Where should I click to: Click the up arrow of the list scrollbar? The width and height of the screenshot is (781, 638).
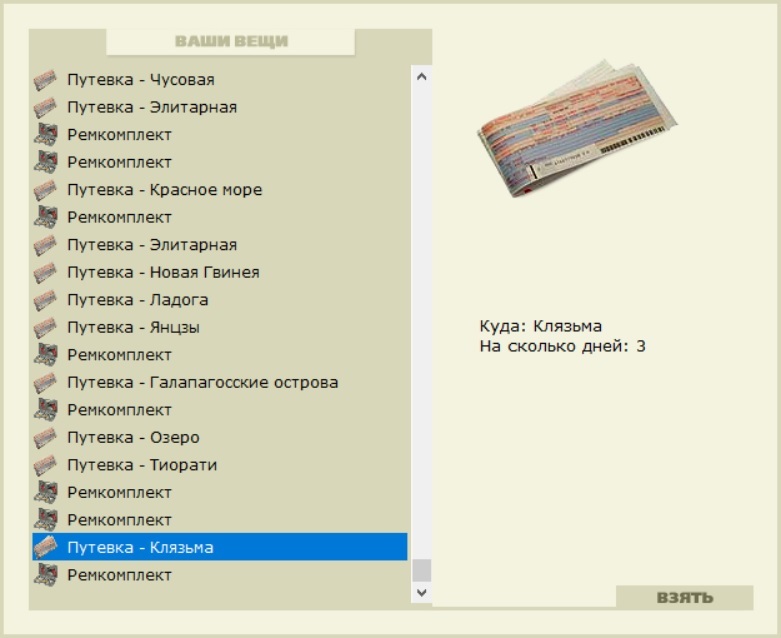pos(421,77)
